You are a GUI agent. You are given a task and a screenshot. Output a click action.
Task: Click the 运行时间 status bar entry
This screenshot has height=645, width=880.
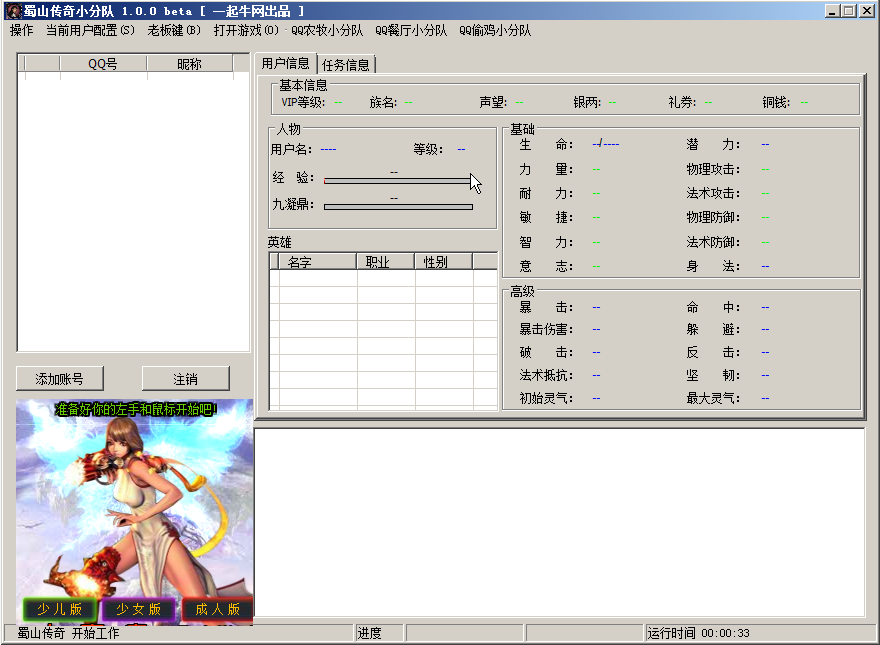click(x=698, y=633)
